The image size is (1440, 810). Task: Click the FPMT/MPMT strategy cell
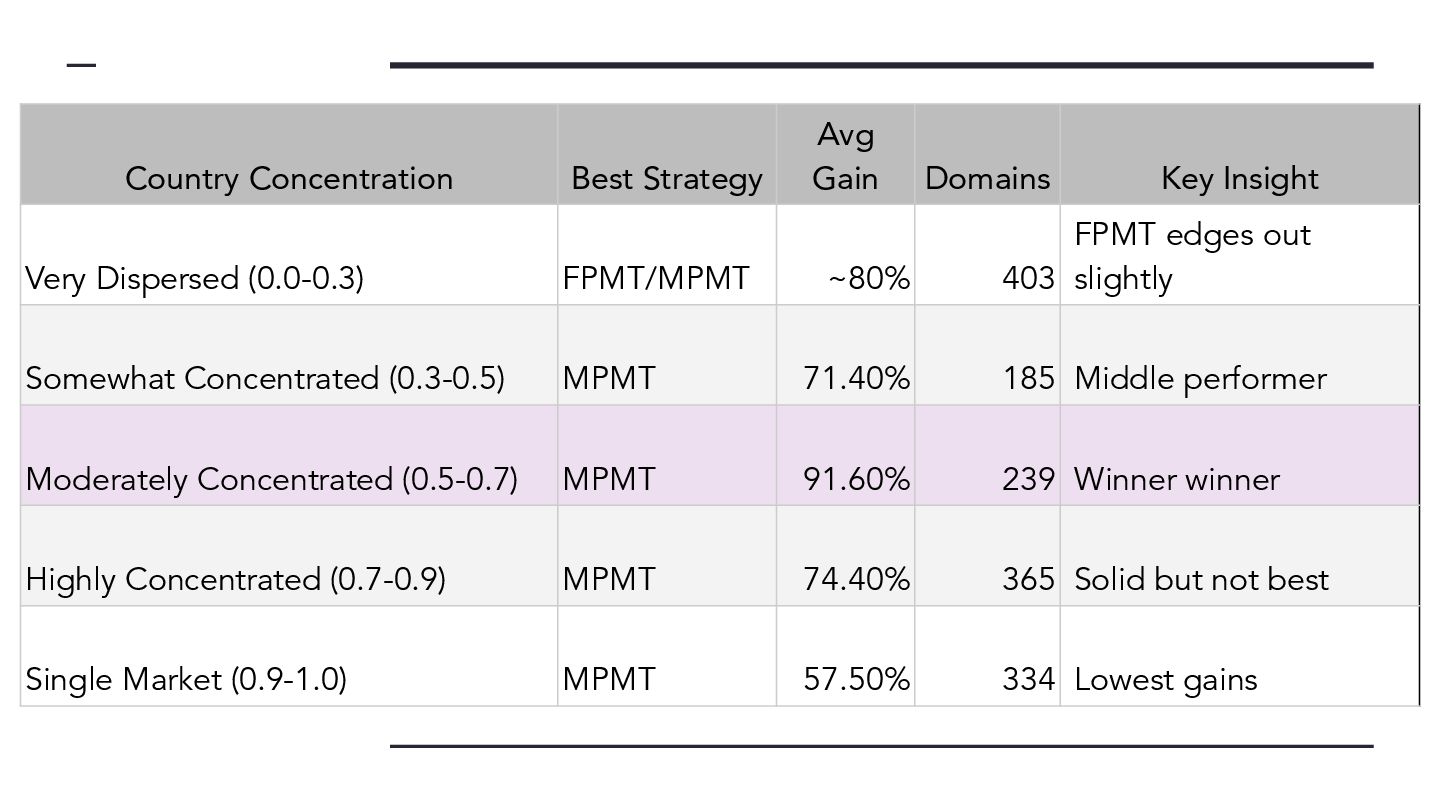667,255
